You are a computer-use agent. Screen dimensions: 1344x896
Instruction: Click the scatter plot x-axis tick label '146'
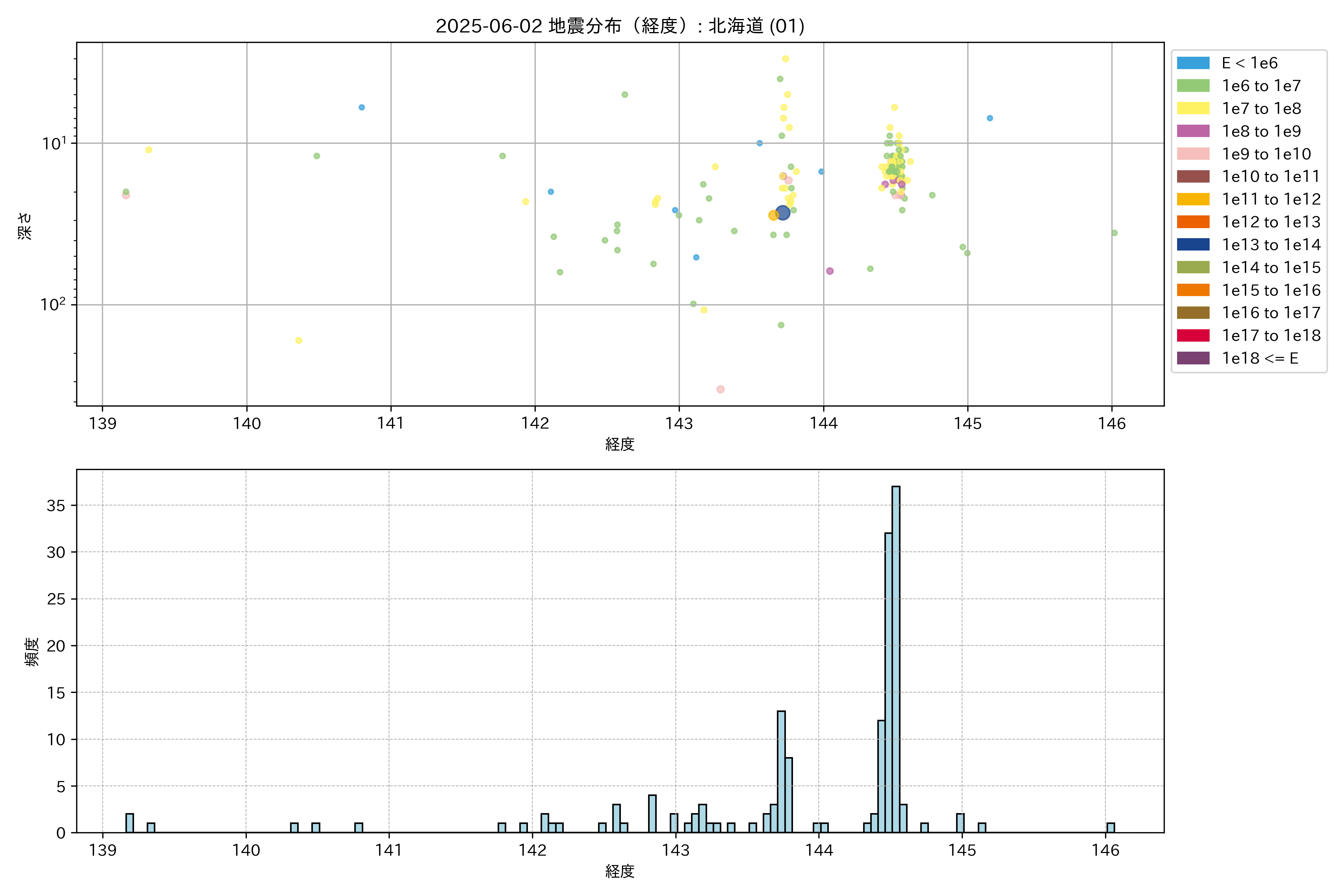tap(1111, 423)
